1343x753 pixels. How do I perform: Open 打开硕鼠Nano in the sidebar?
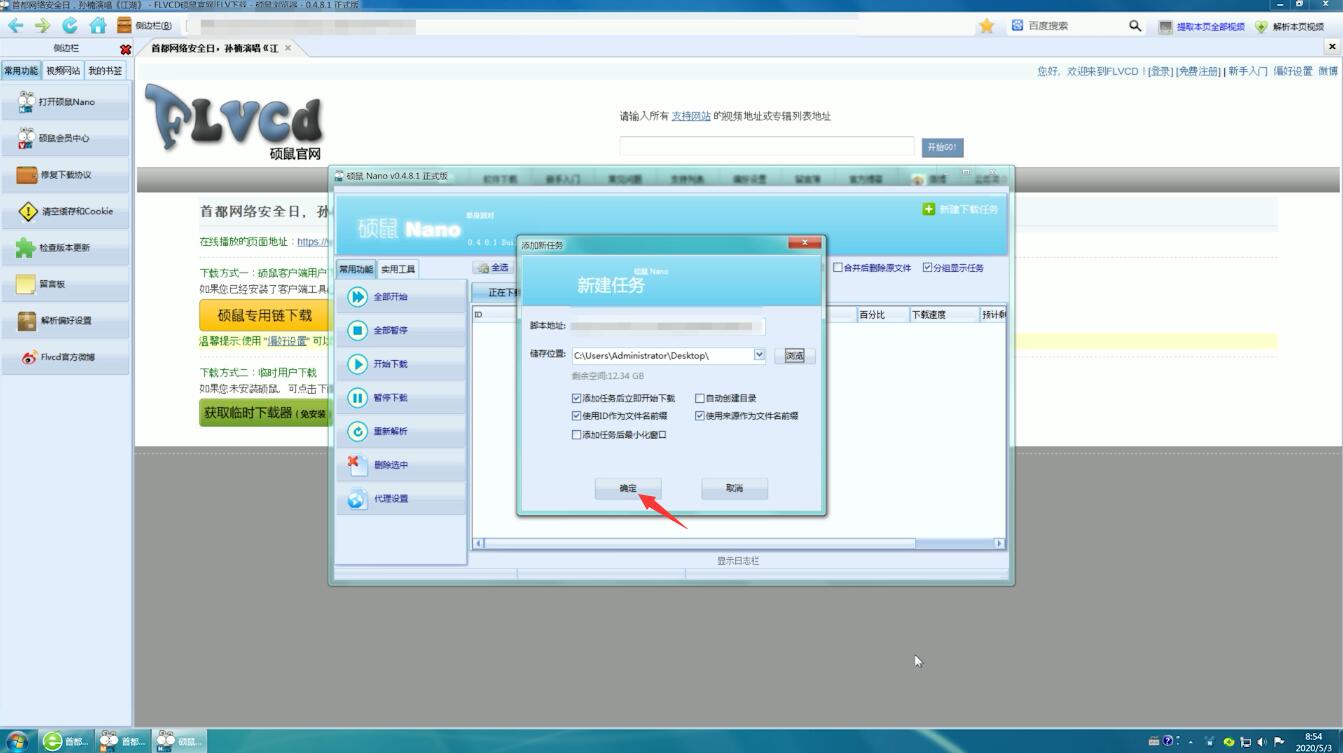point(66,102)
